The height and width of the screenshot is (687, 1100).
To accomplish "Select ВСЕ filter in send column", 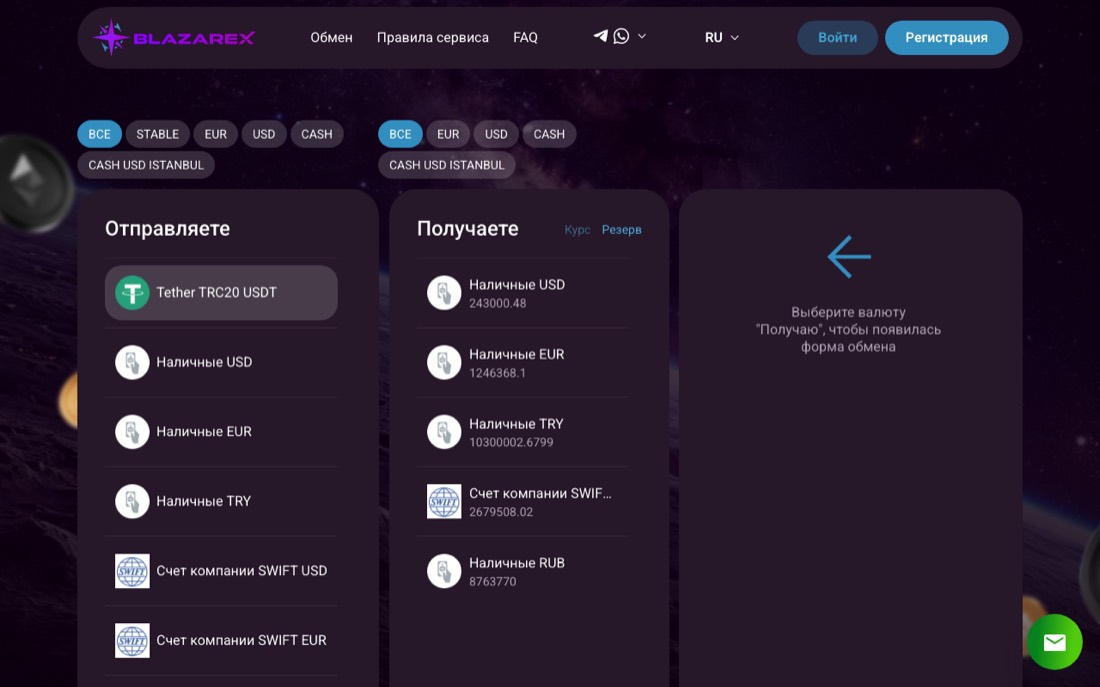I will coord(100,134).
